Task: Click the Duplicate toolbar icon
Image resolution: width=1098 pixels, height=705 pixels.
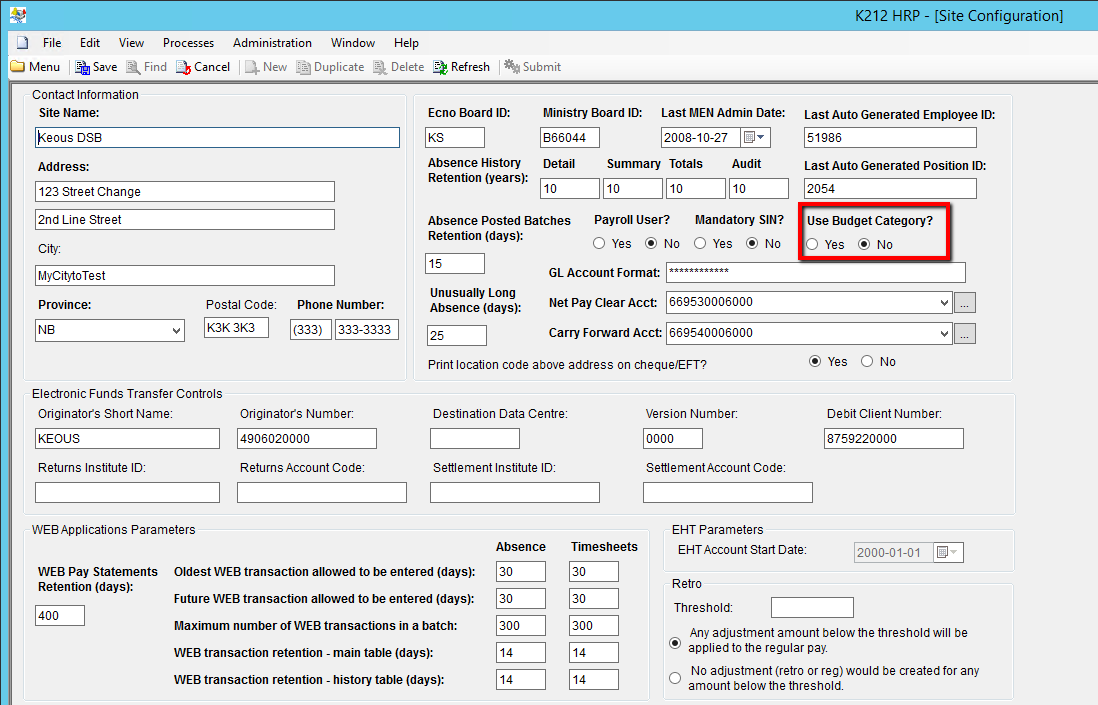Action: (x=302, y=67)
